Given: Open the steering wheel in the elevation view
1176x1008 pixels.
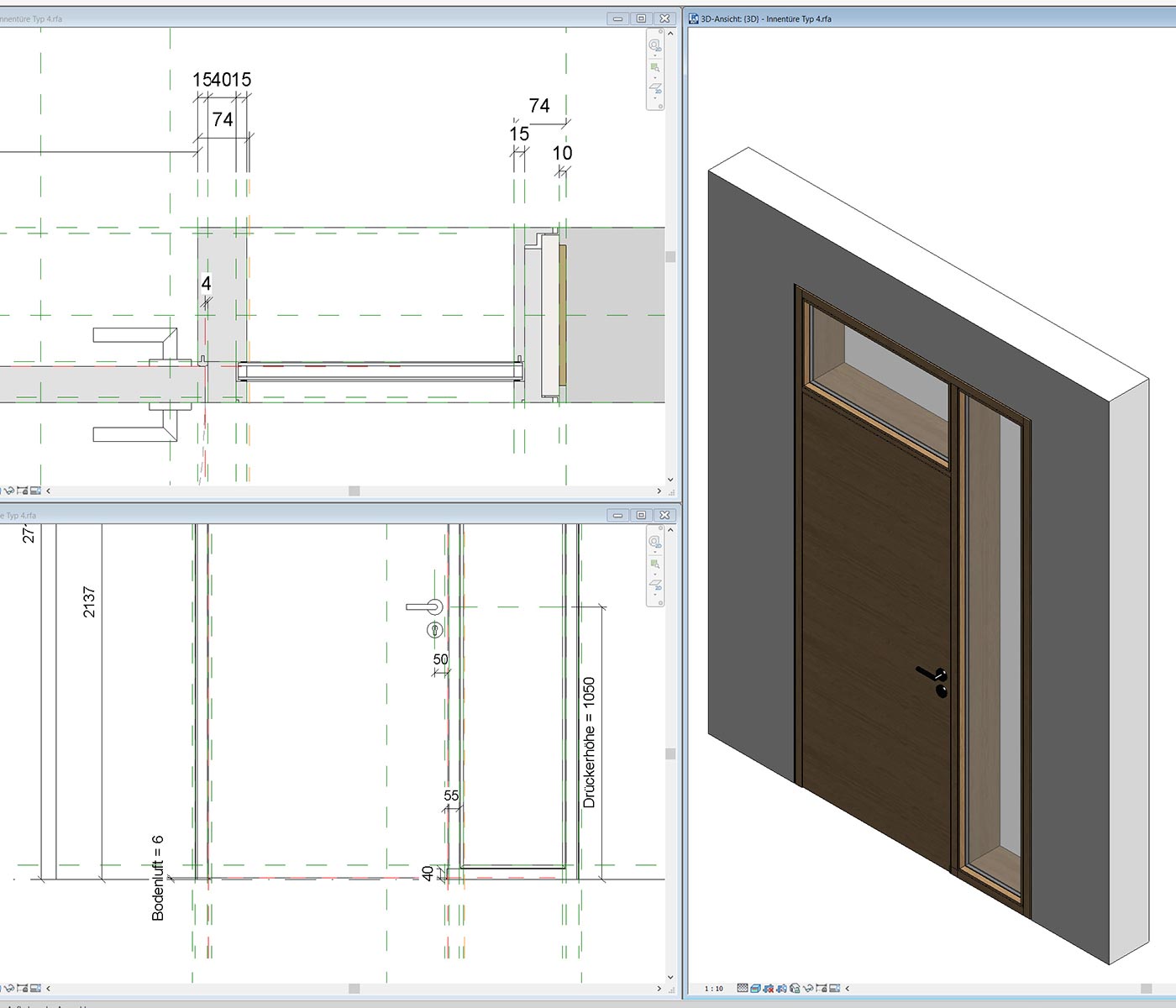Looking at the screenshot, I should tap(655, 541).
